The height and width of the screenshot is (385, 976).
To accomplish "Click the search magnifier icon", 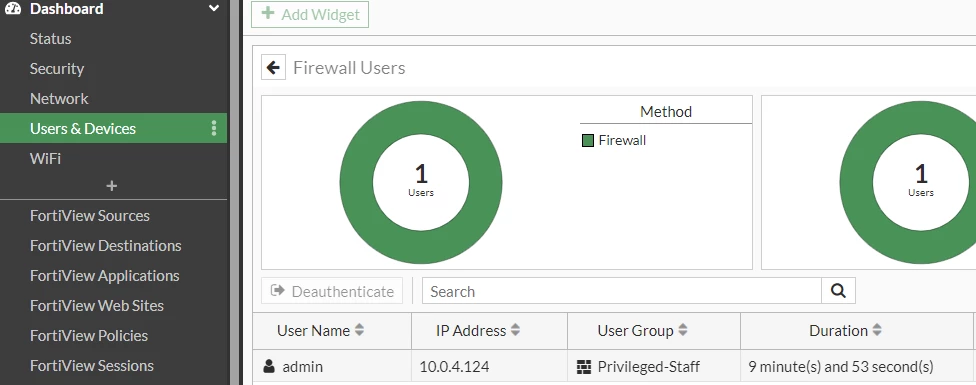I will pyautogui.click(x=838, y=291).
